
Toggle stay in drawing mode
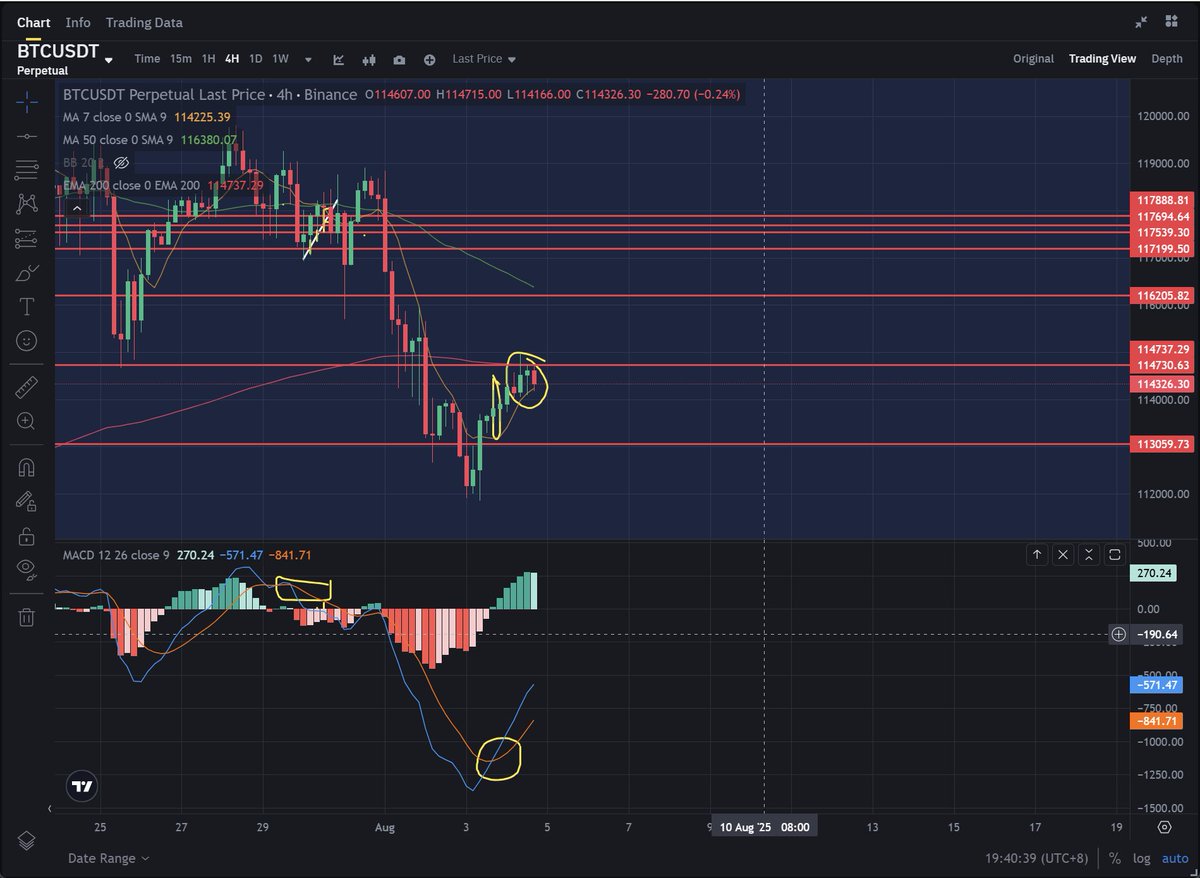(27, 502)
